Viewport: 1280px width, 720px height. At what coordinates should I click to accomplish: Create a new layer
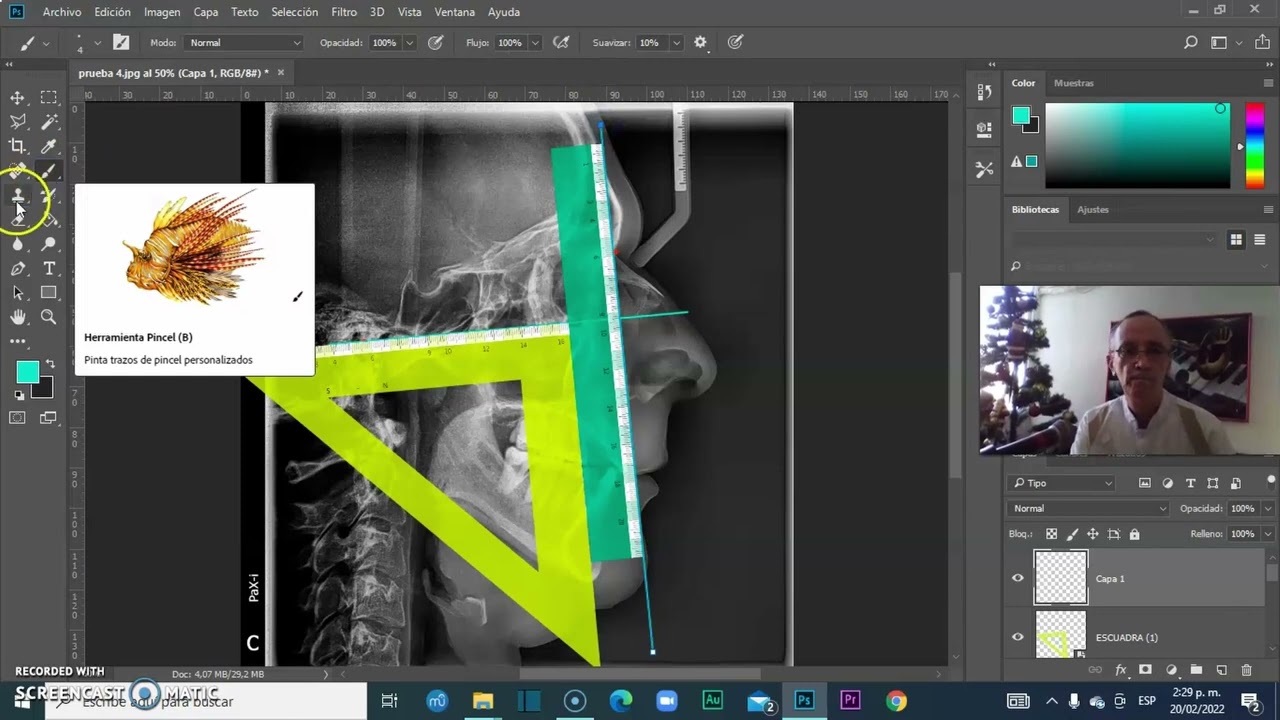coord(1221,670)
